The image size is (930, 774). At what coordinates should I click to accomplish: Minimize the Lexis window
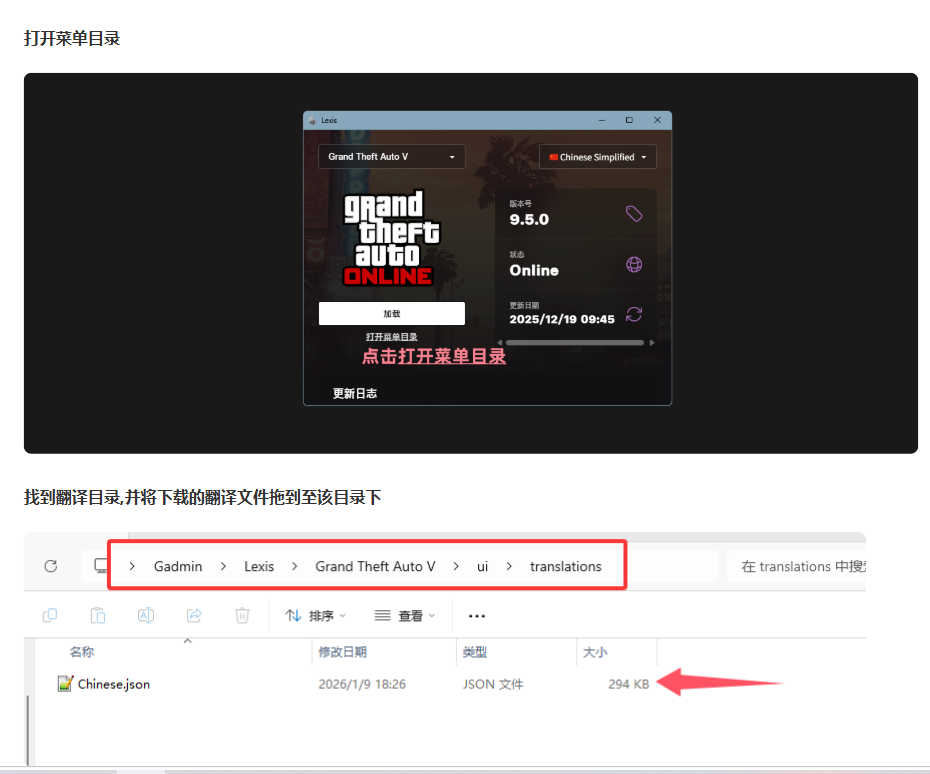(601, 120)
